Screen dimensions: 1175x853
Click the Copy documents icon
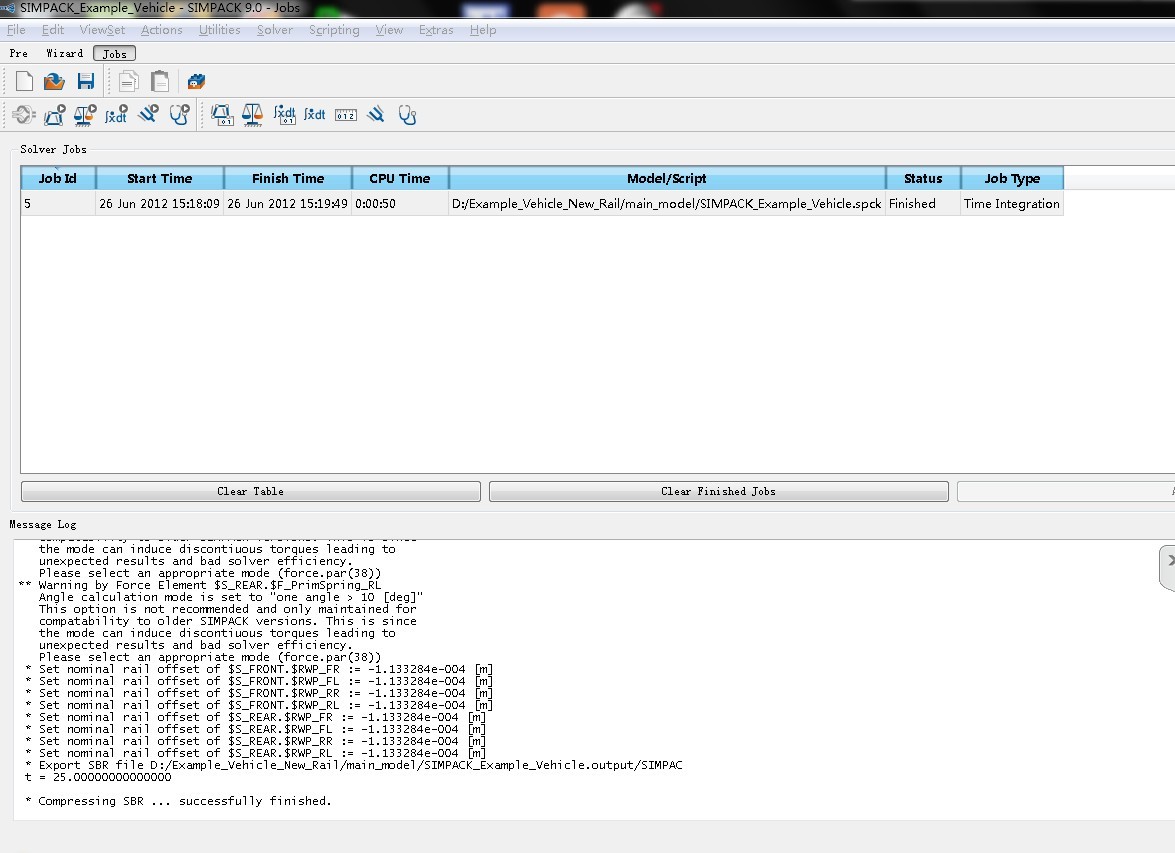click(129, 81)
